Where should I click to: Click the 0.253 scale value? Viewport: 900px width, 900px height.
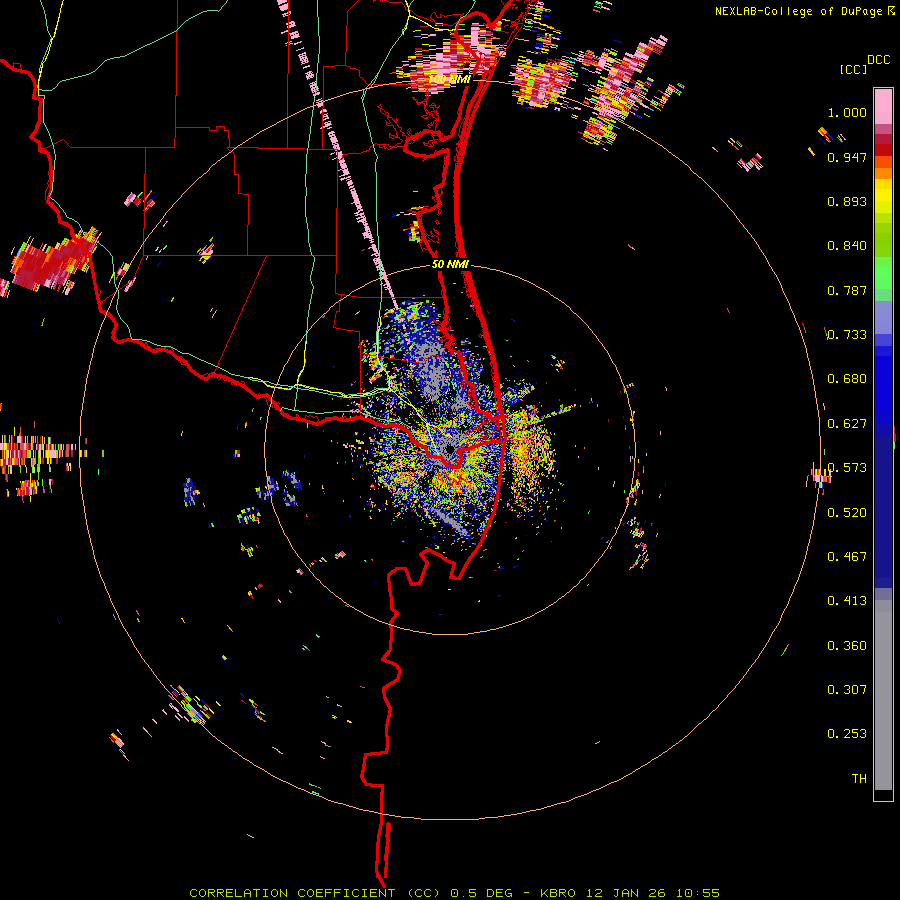pos(847,734)
